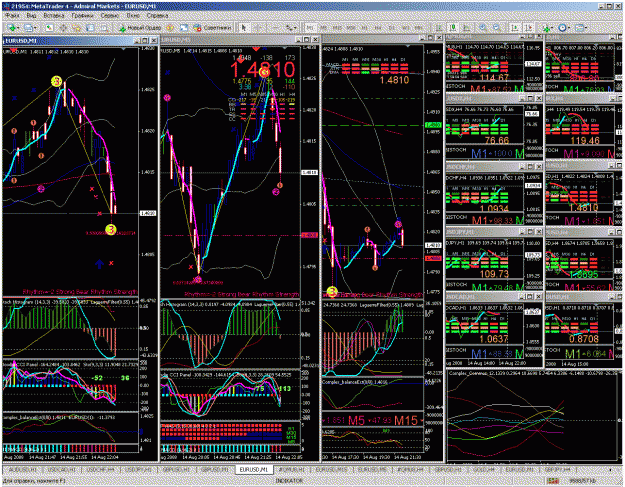This screenshot has height=487, width=625.
Task: Open the Графики menu
Action: [x=82, y=16]
